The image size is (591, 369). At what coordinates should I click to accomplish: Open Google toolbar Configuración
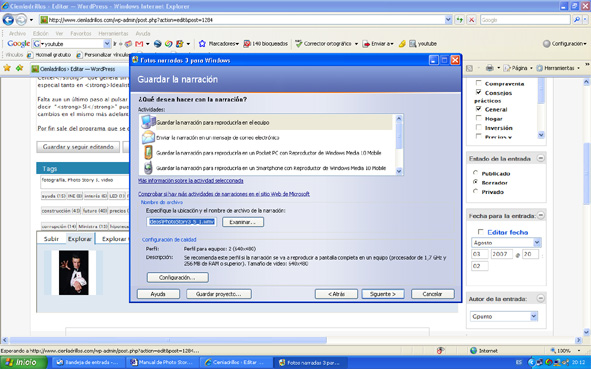[565, 44]
